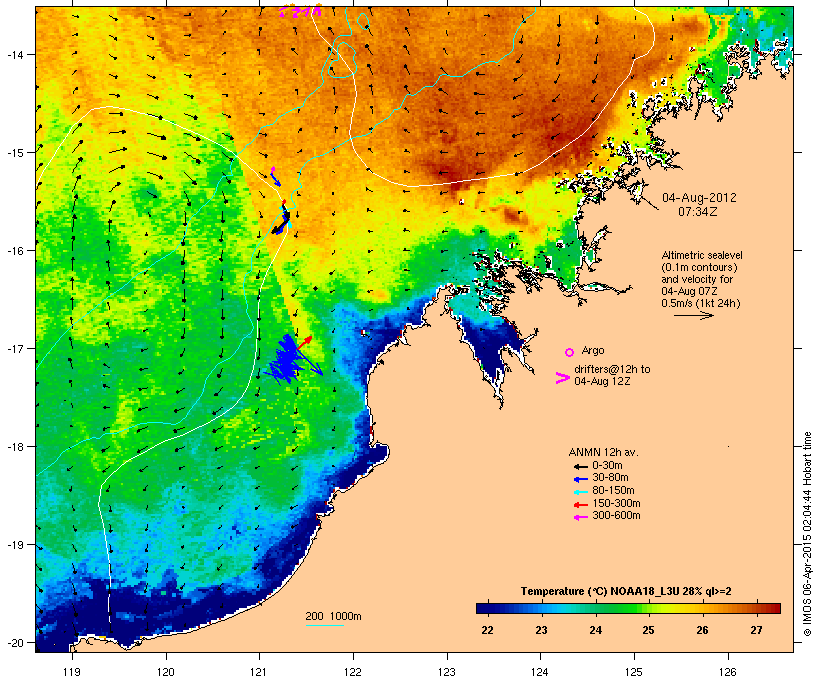Click the warm dark-red SST patch near 15S 123E
This screenshot has height=680, width=820.
[x=452, y=172]
